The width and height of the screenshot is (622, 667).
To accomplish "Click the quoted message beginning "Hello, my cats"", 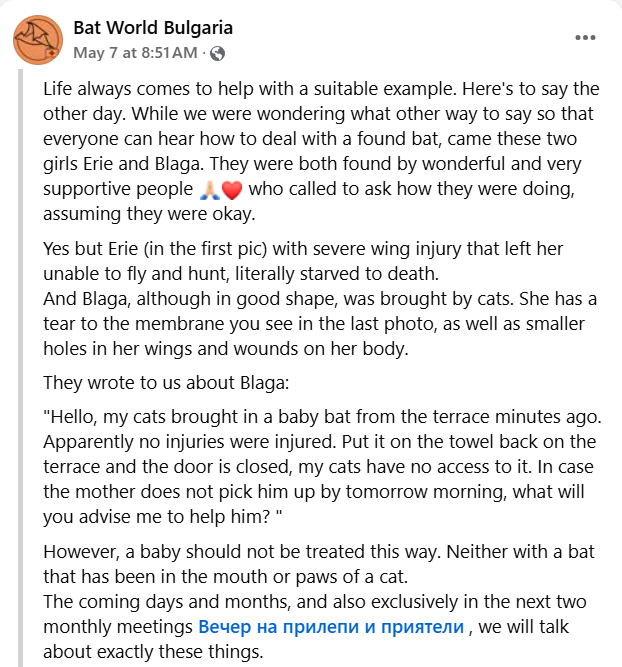I will tap(322, 467).
